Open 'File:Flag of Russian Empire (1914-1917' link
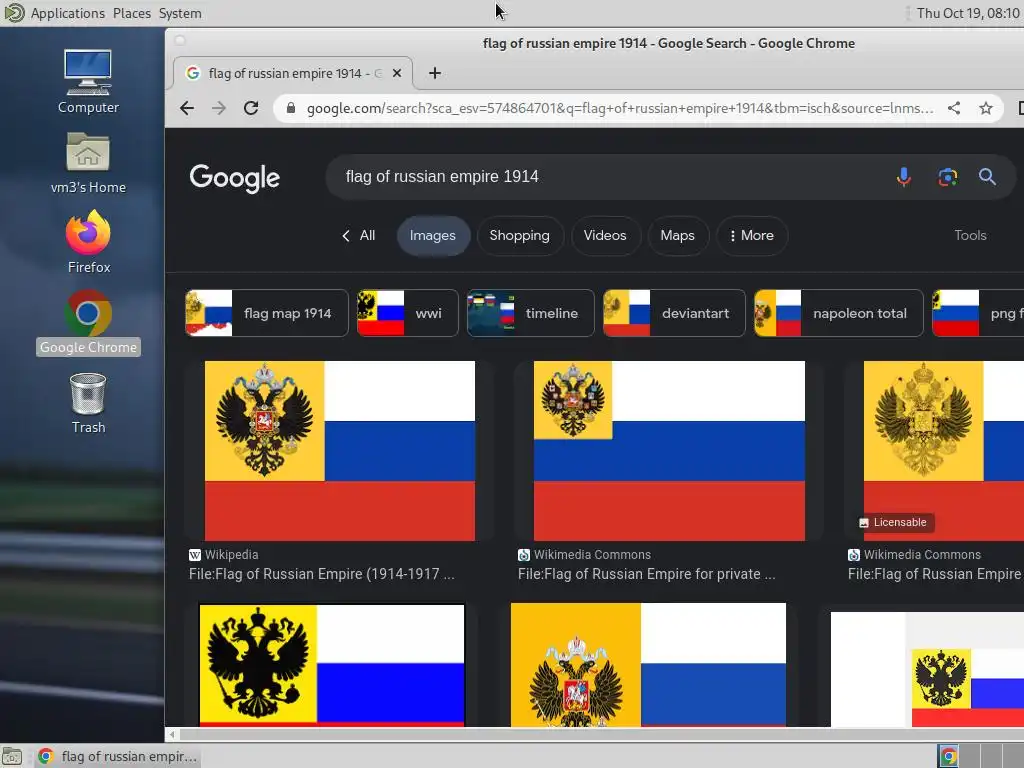1024x768 pixels. pyautogui.click(x=321, y=574)
